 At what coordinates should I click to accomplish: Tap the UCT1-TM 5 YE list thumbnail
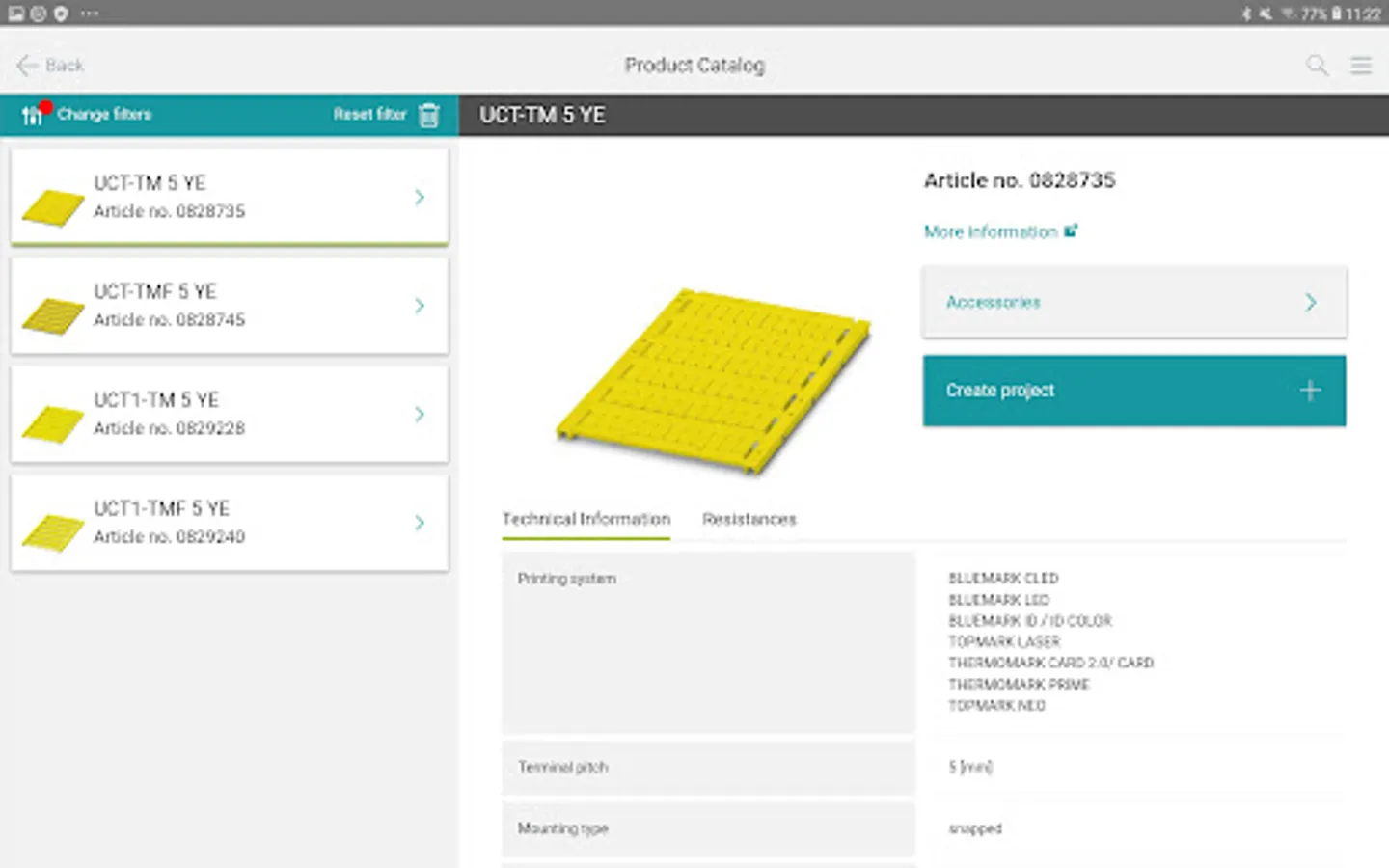(x=53, y=424)
